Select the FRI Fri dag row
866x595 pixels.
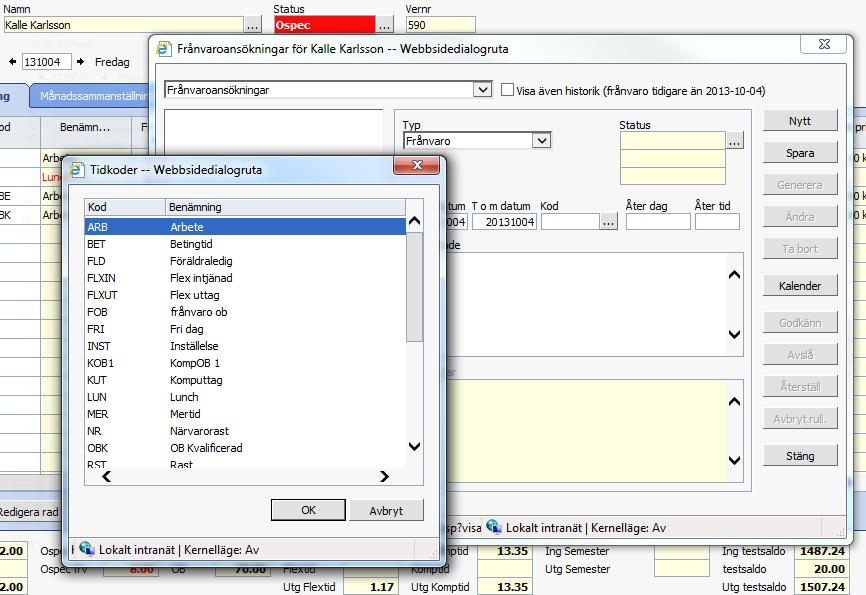click(x=245, y=329)
